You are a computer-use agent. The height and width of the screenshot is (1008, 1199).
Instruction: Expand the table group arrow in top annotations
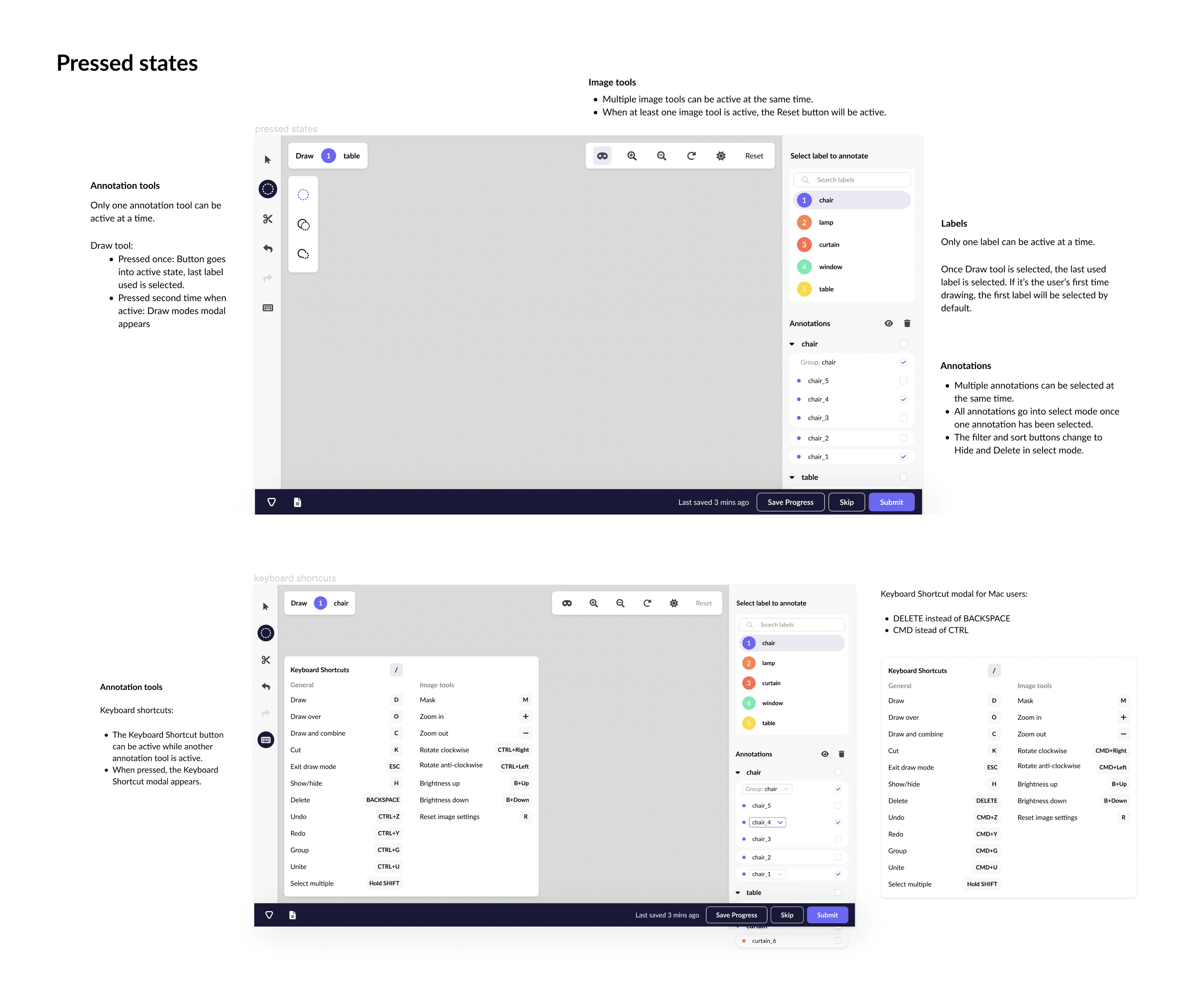pyautogui.click(x=792, y=478)
